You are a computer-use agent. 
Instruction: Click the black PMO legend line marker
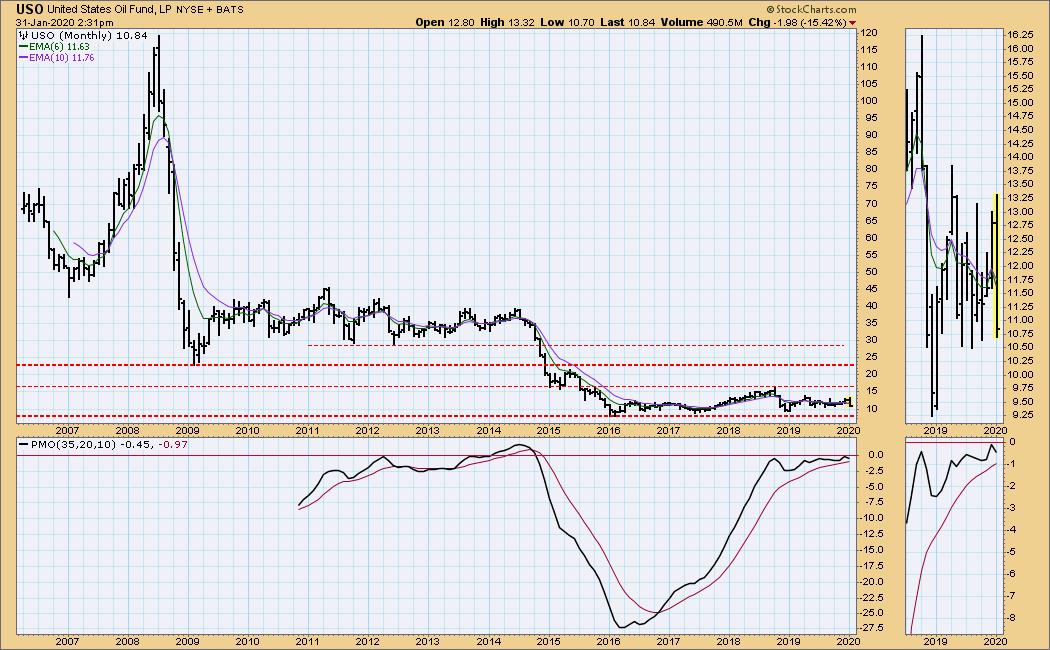pos(24,444)
